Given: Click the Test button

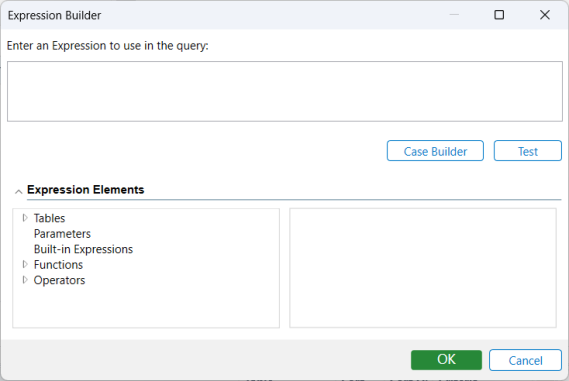Looking at the screenshot, I should pos(528,151).
